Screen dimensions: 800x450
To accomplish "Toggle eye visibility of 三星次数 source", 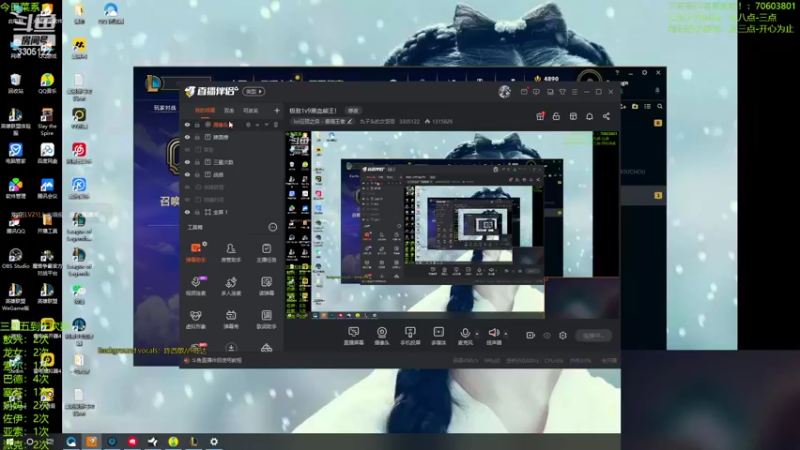I will [187, 162].
